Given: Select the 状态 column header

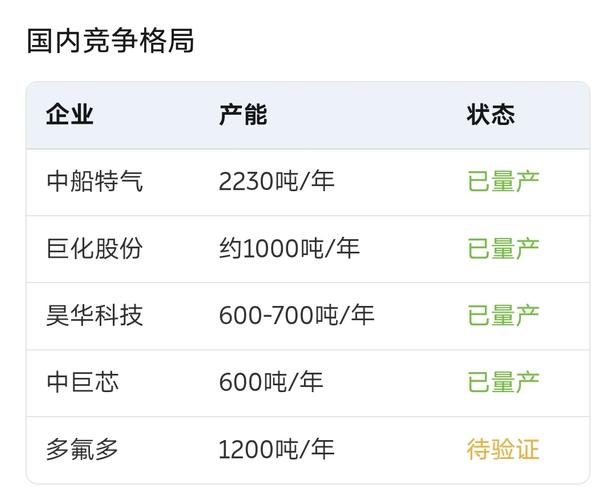Looking at the screenshot, I should point(491,115).
